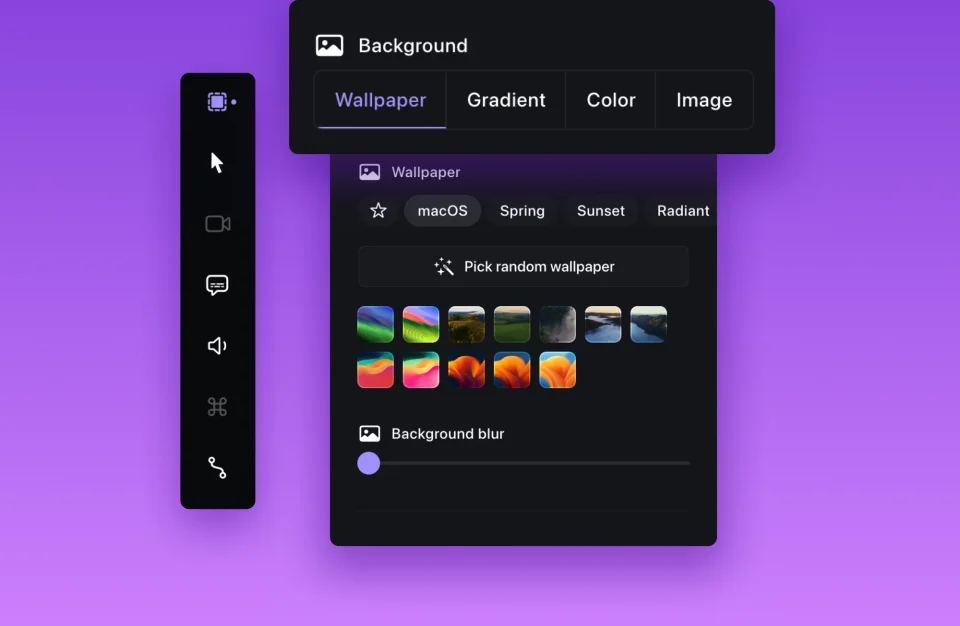Choose the dark orange flower wallpaper thumbnail

point(467,370)
